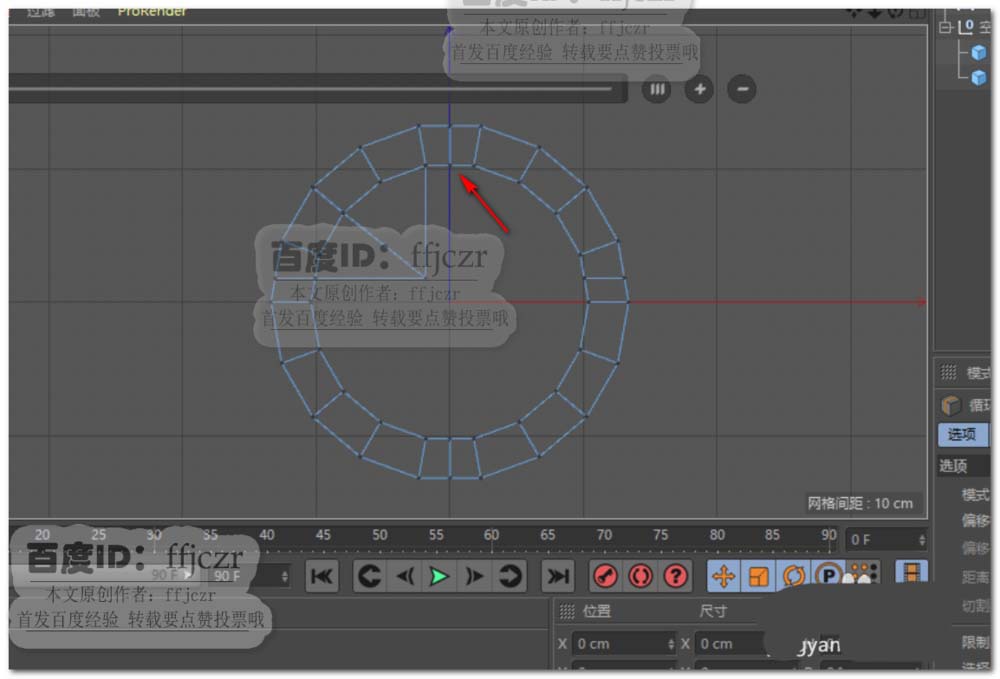The width and height of the screenshot is (1000, 679).
Task: Open the red question mark keyframe selection button
Action: click(675, 576)
